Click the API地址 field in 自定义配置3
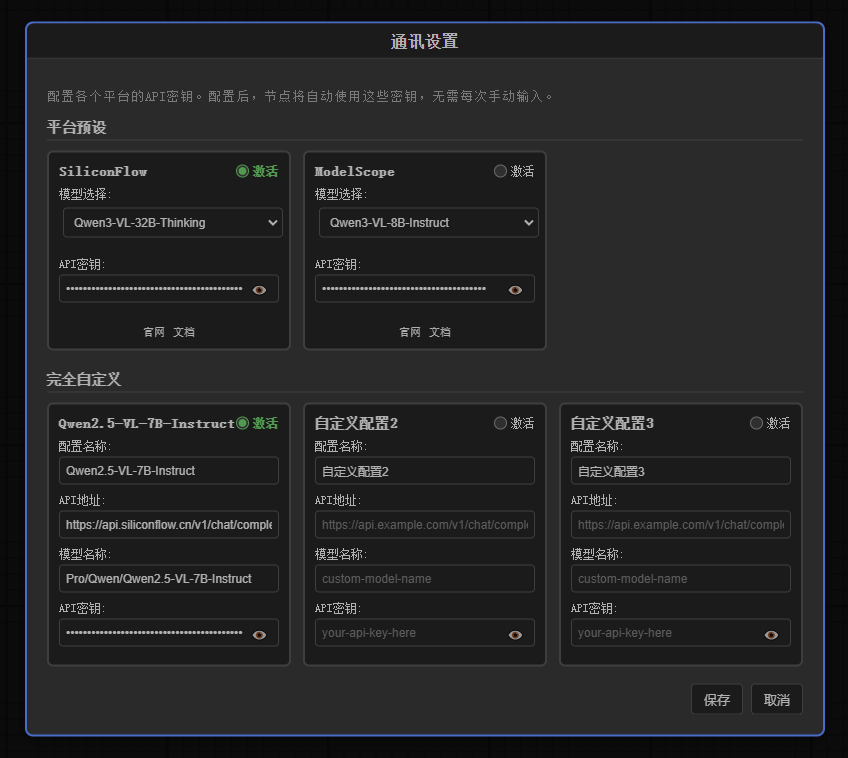The width and height of the screenshot is (848, 758). [x=680, y=524]
